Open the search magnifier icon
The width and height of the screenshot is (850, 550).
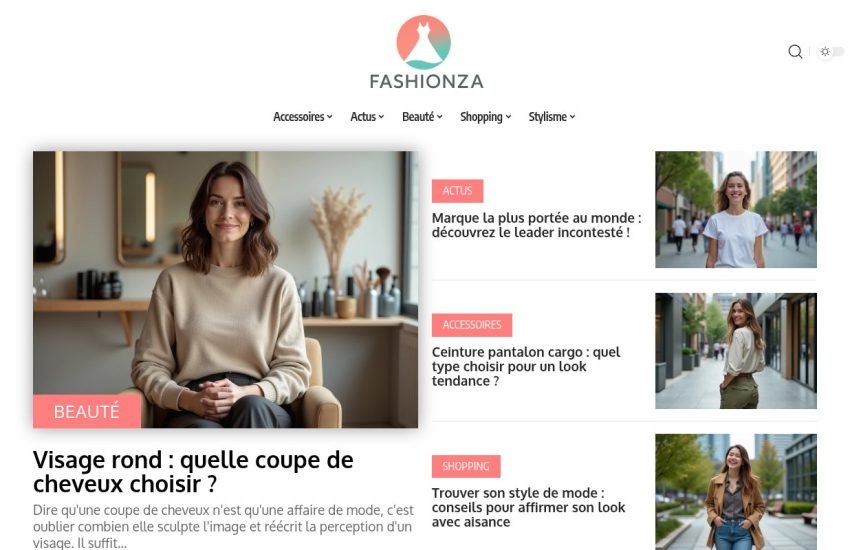pos(795,51)
